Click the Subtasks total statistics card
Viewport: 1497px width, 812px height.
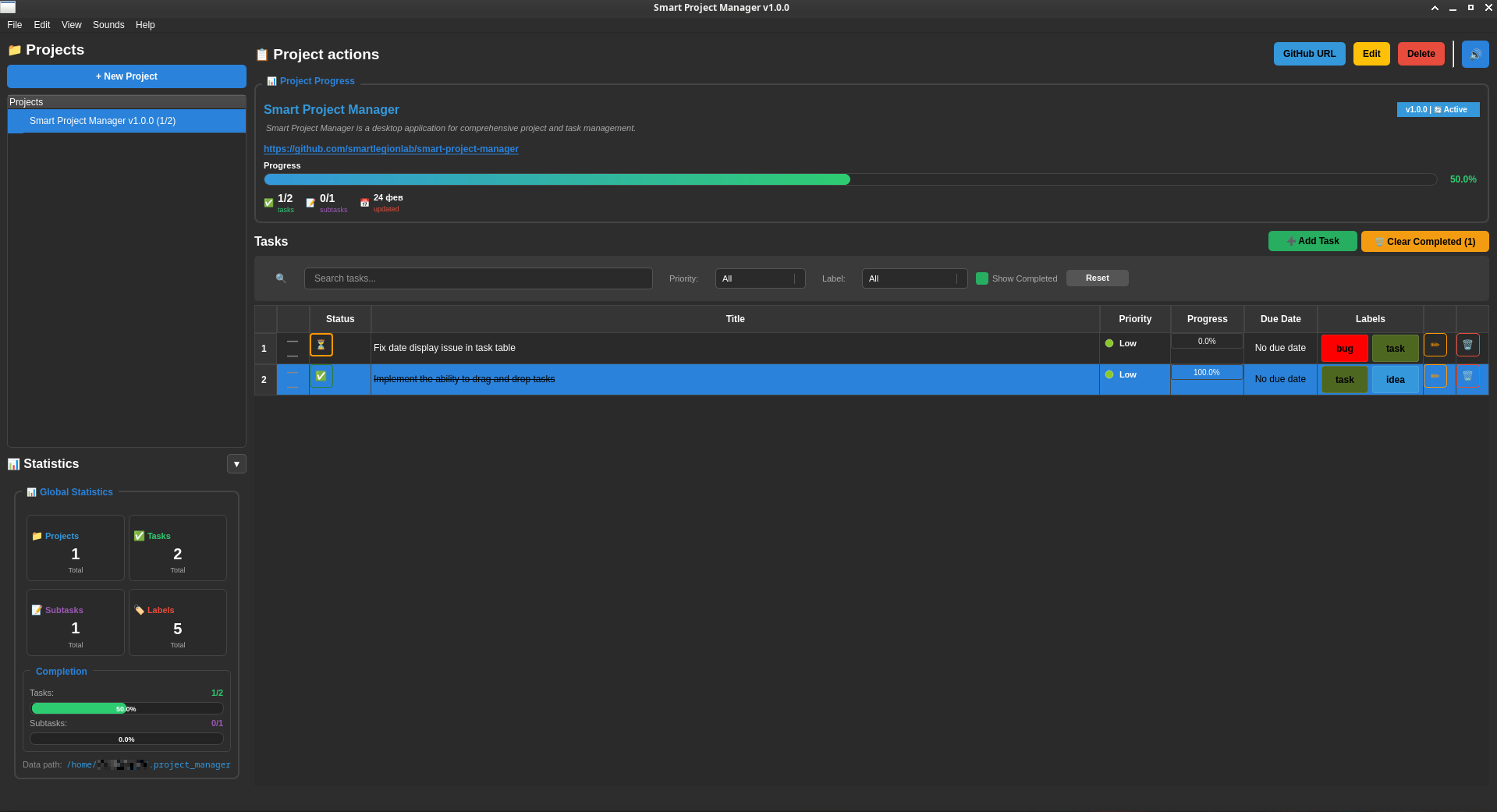tap(76, 622)
